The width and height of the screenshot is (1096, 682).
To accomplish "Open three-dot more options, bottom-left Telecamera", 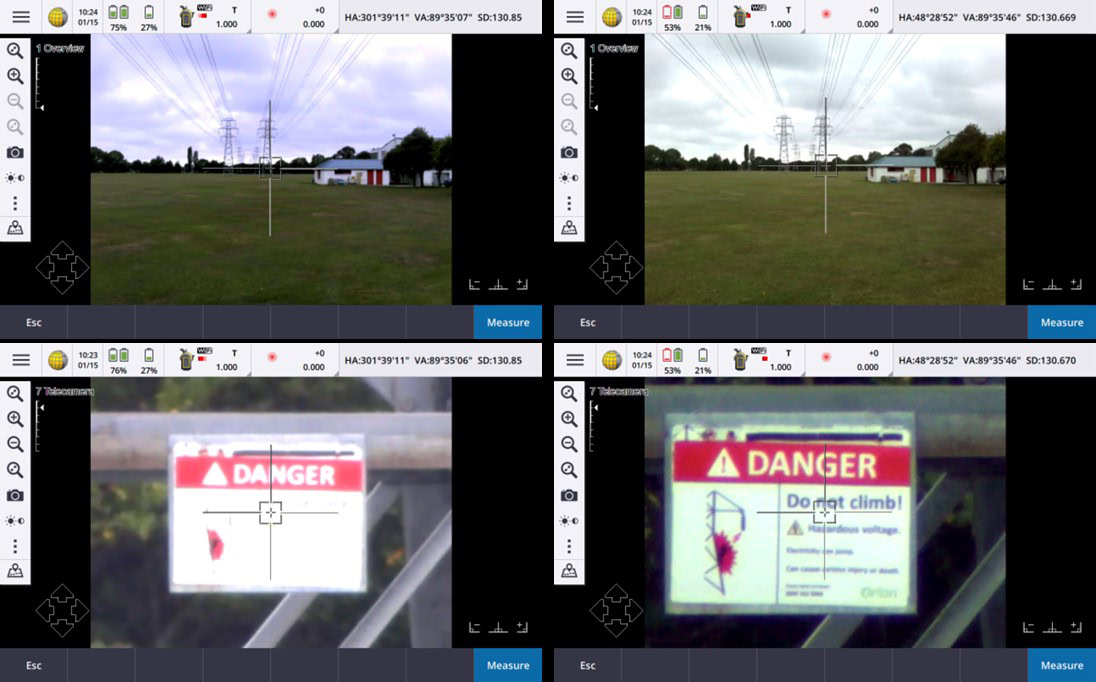I will pos(15,546).
